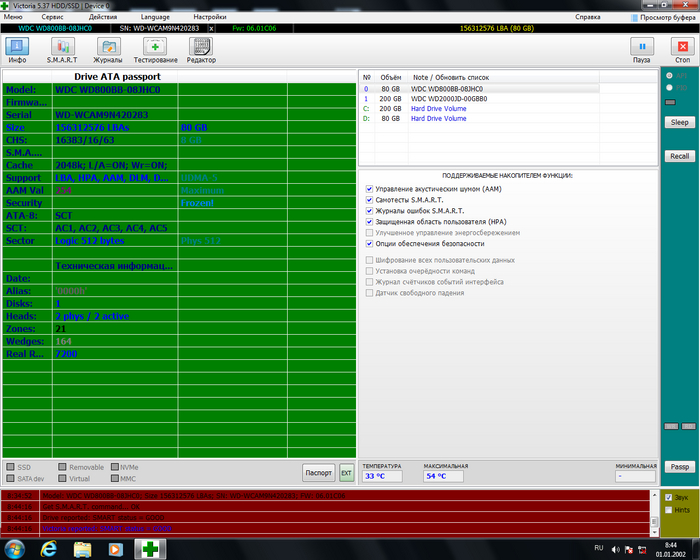Viewport: 700px width, 560px height.
Task: Toggle Просмотр буфера checkbox
Action: 633,17
